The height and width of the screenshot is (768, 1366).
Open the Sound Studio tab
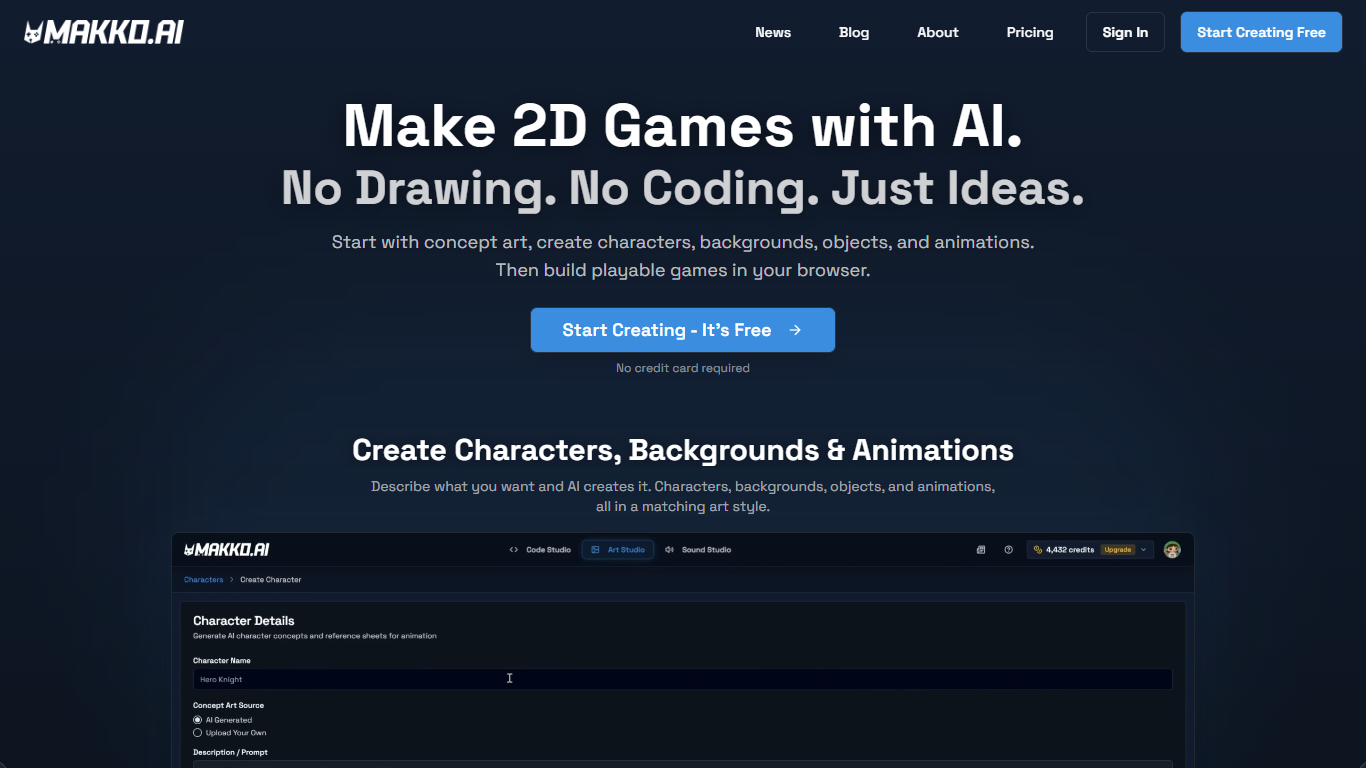698,550
